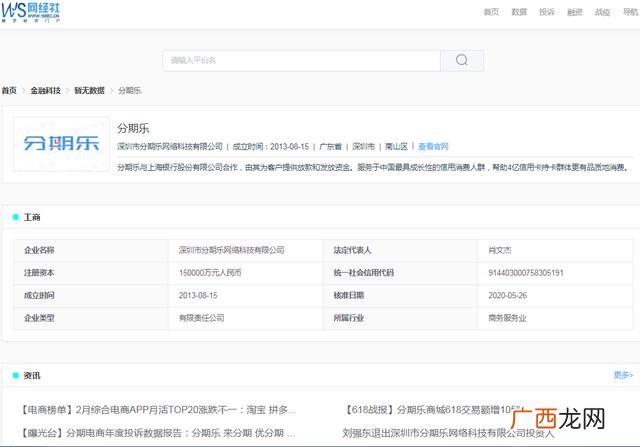Click 成立时间：2013-08-15 in the header
Viewport: 640px width, 447px height.
271,146
